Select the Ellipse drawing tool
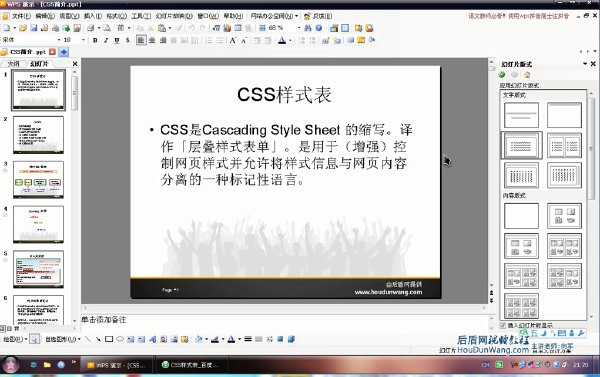This screenshot has height=377, width=600. click(x=120, y=339)
